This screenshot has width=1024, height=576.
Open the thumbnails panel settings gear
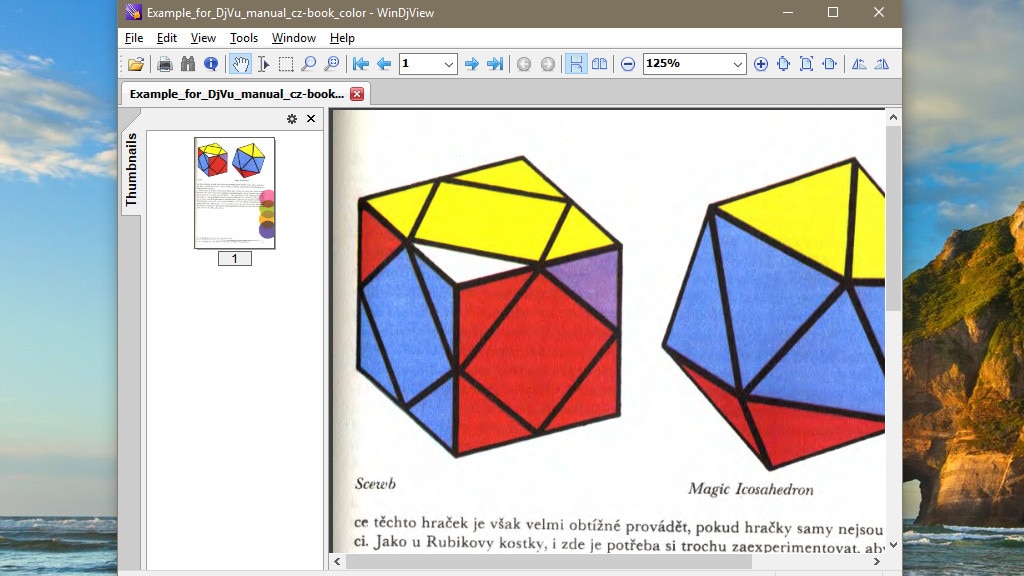(x=292, y=119)
